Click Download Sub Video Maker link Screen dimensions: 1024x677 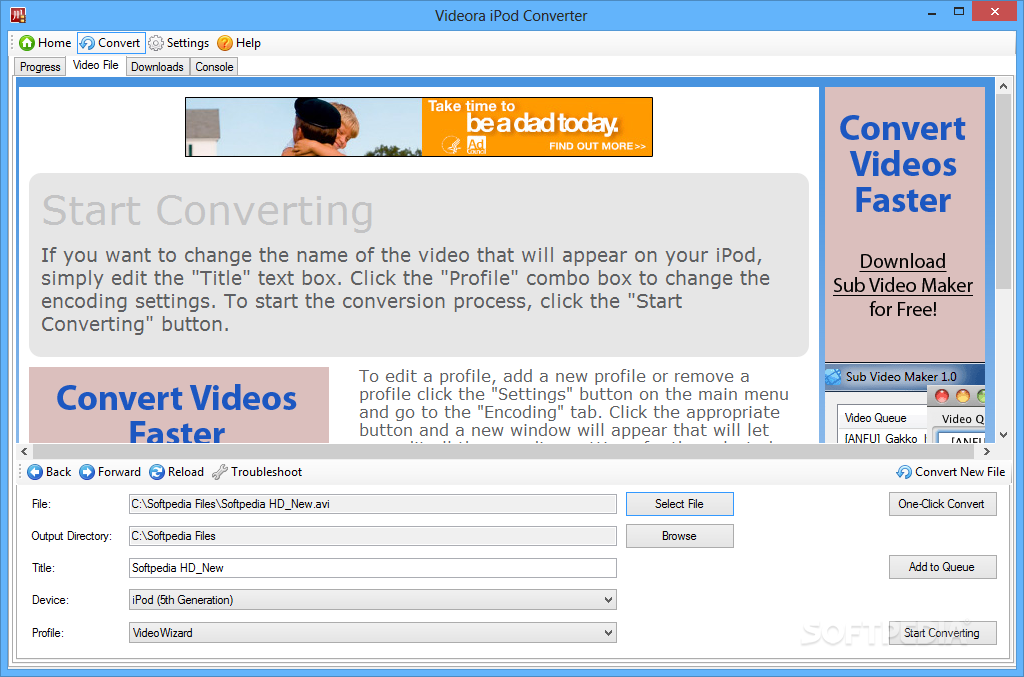903,274
